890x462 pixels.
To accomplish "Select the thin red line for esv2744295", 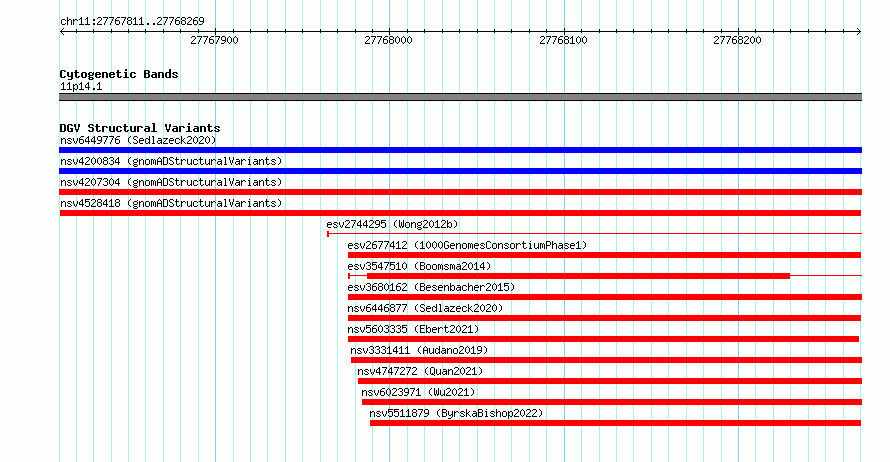I will [594, 233].
